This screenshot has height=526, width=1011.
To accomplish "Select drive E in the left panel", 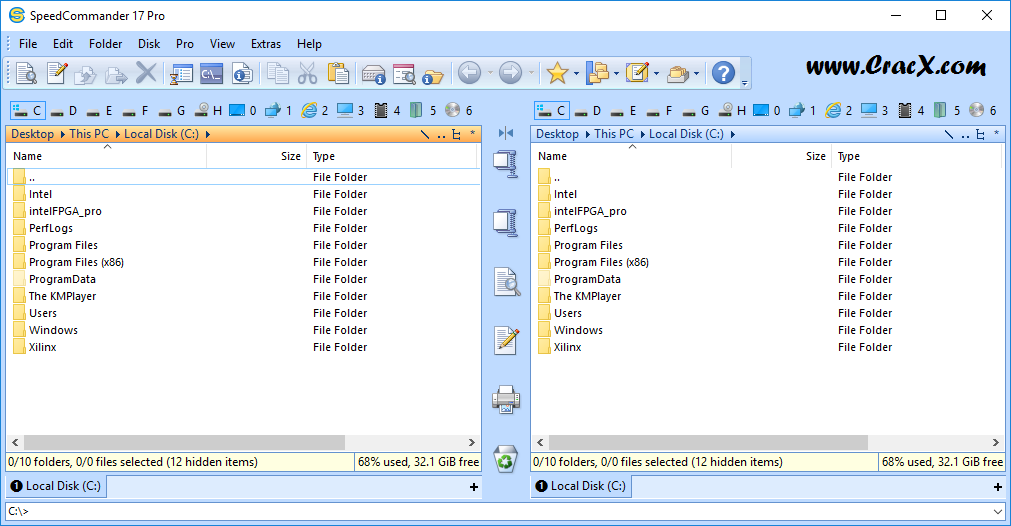I will coord(101,111).
